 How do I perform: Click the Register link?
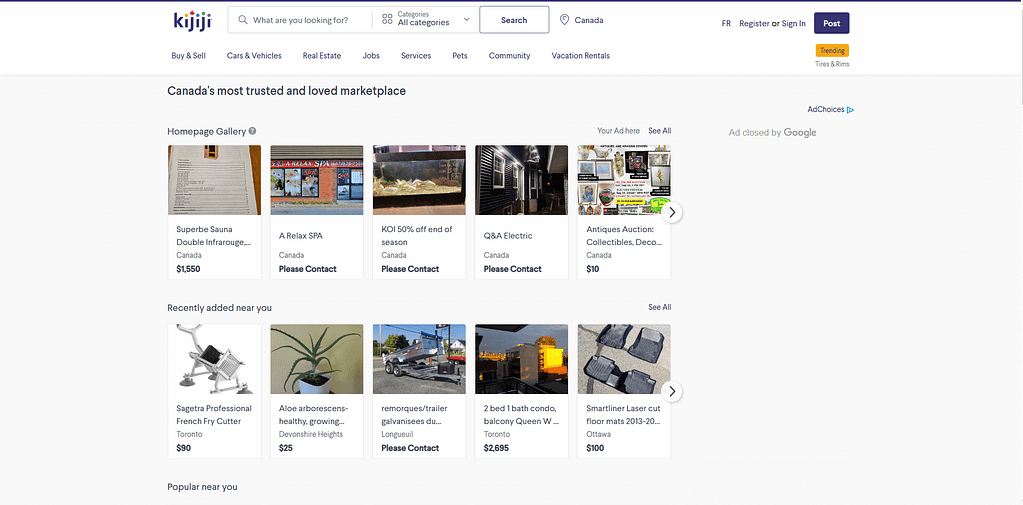tap(754, 23)
